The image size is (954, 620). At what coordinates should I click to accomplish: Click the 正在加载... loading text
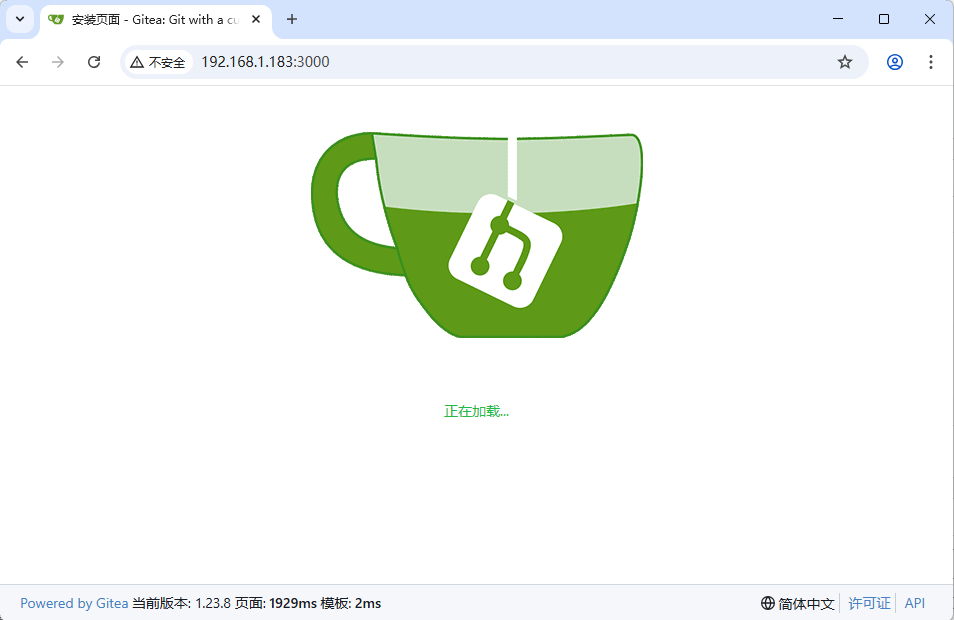point(476,411)
